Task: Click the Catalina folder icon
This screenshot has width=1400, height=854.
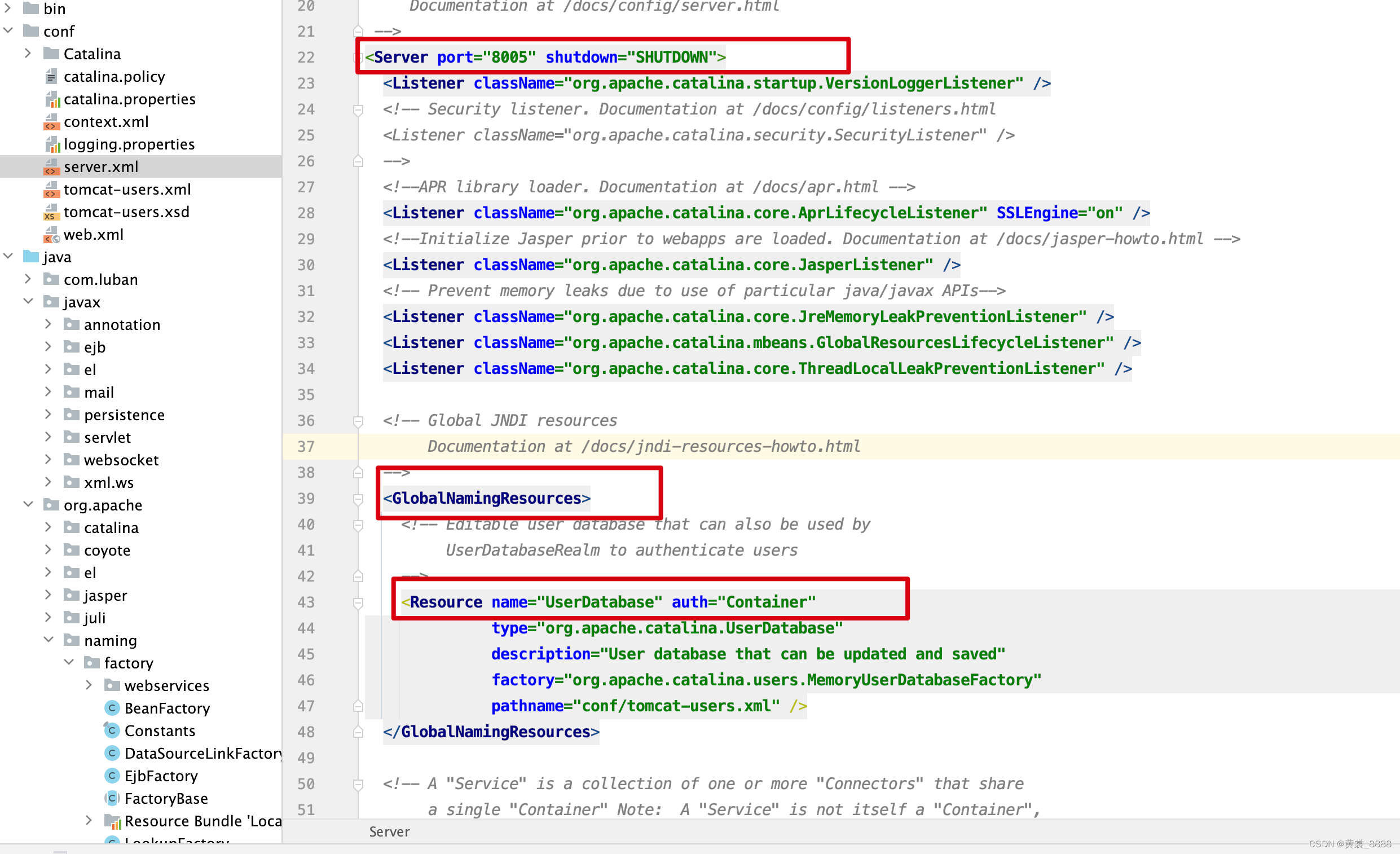Action: point(52,54)
